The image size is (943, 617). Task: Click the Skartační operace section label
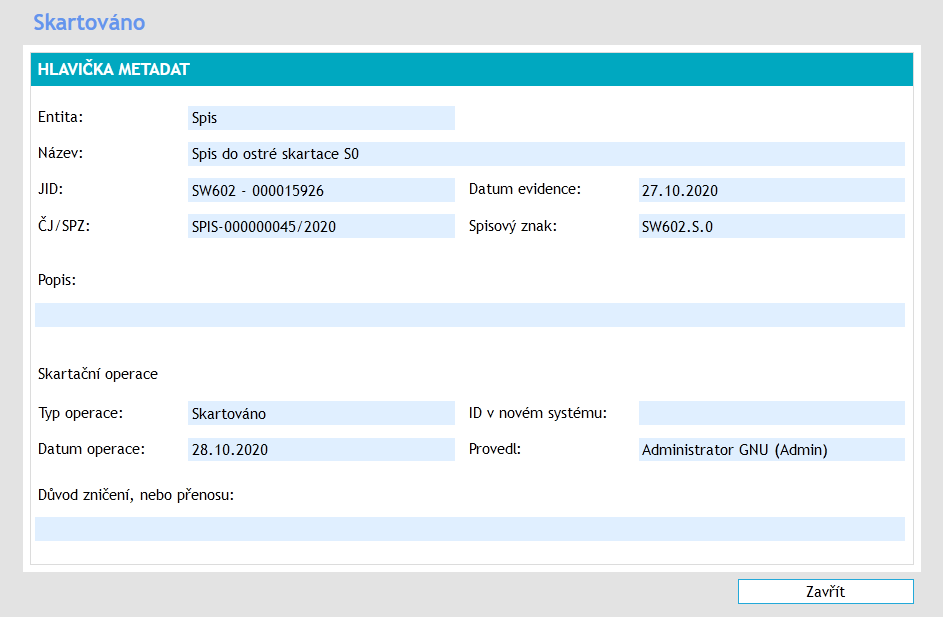[x=98, y=374]
